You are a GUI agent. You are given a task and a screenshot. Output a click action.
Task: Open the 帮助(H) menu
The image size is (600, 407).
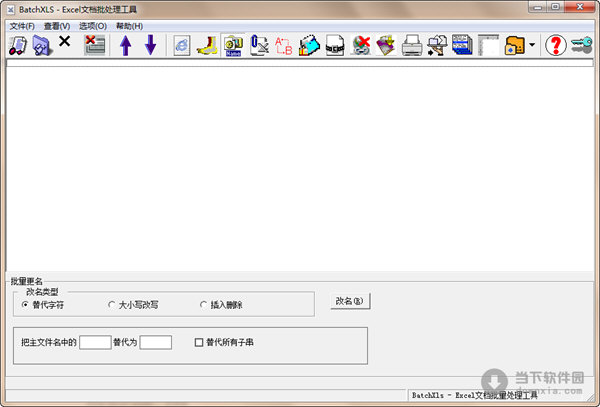130,26
